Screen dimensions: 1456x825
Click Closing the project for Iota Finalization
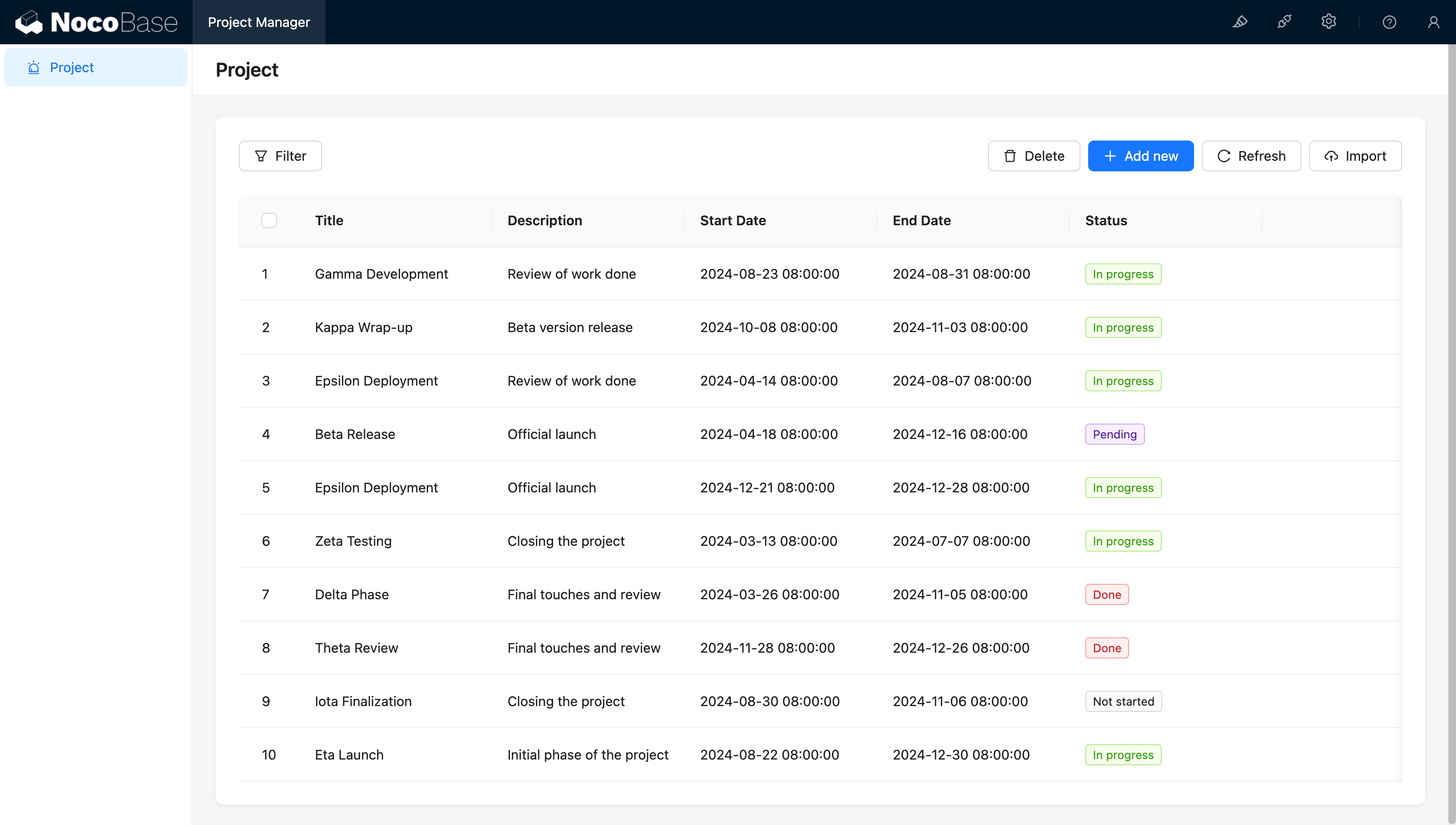click(x=566, y=701)
